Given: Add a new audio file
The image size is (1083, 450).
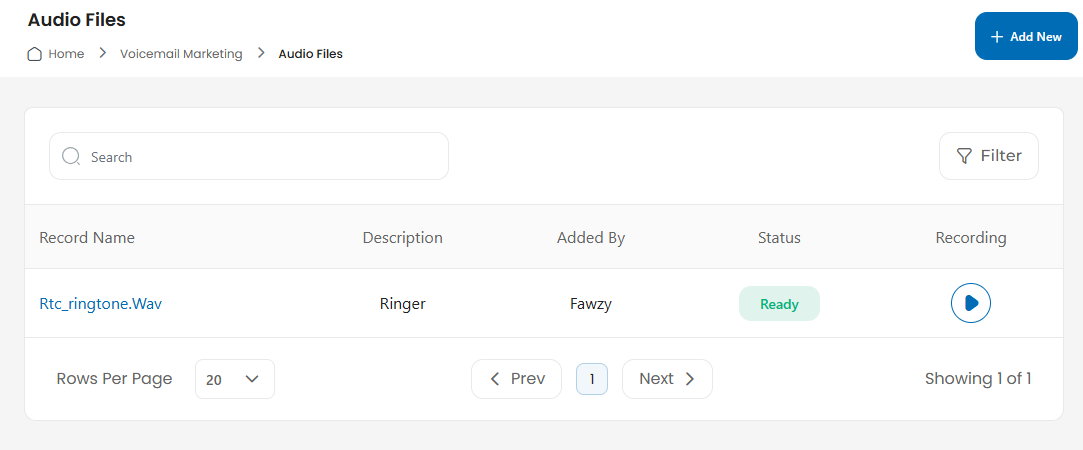Looking at the screenshot, I should coord(1026,36).
